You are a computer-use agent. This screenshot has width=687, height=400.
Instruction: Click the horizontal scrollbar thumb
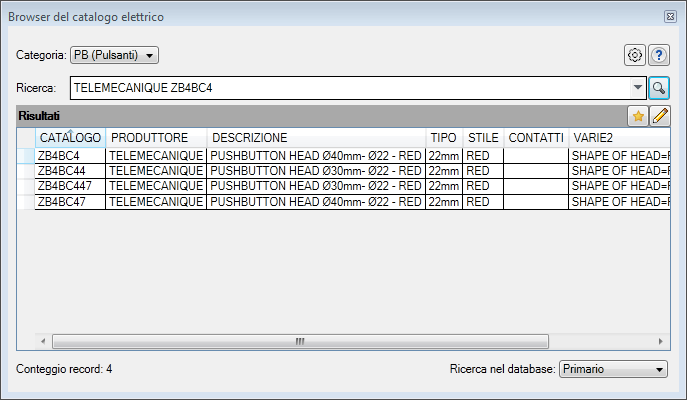pos(300,341)
